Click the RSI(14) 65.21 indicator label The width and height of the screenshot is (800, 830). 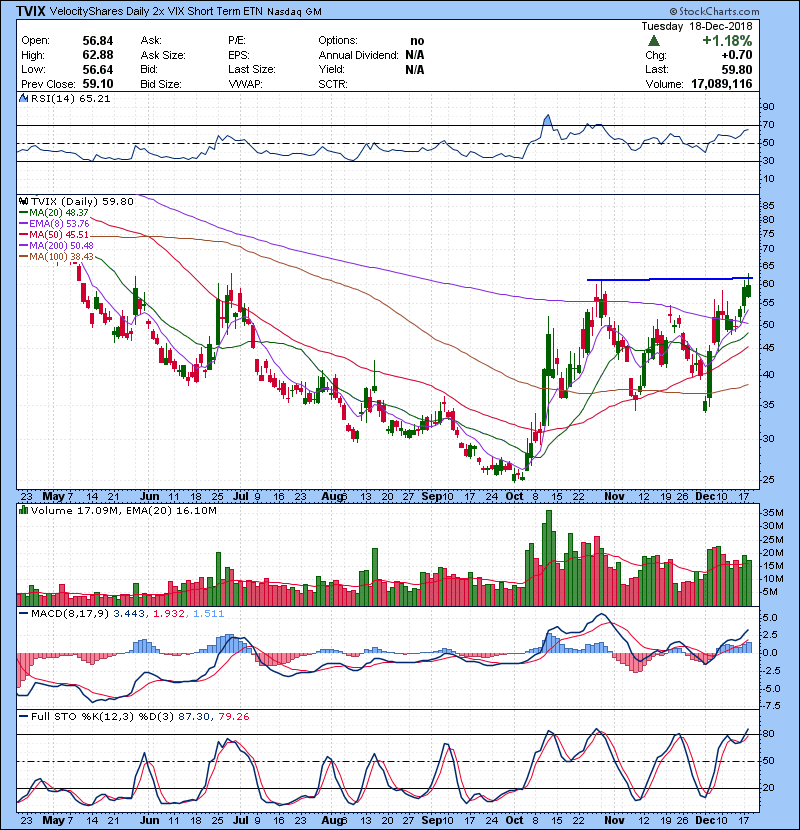(70, 98)
